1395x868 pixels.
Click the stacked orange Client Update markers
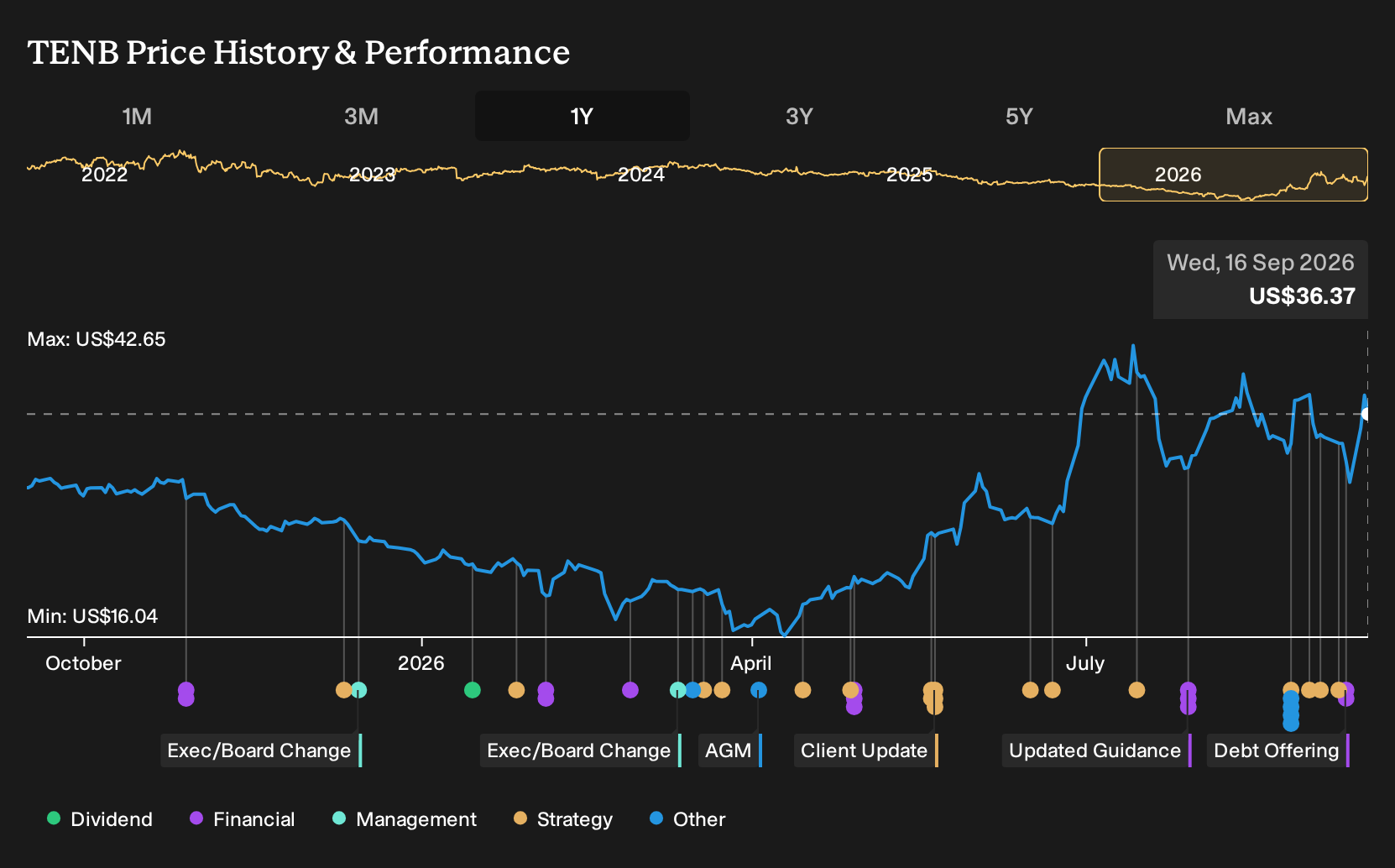933,698
